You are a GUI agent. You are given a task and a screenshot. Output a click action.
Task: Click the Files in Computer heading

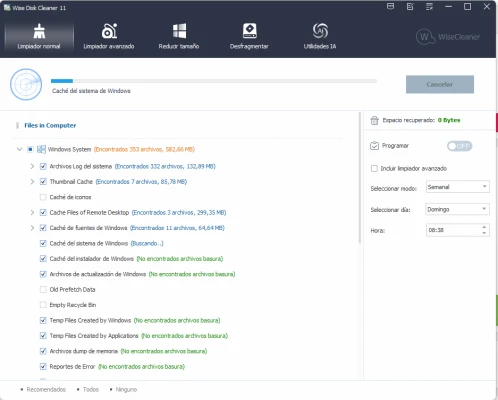(50, 125)
